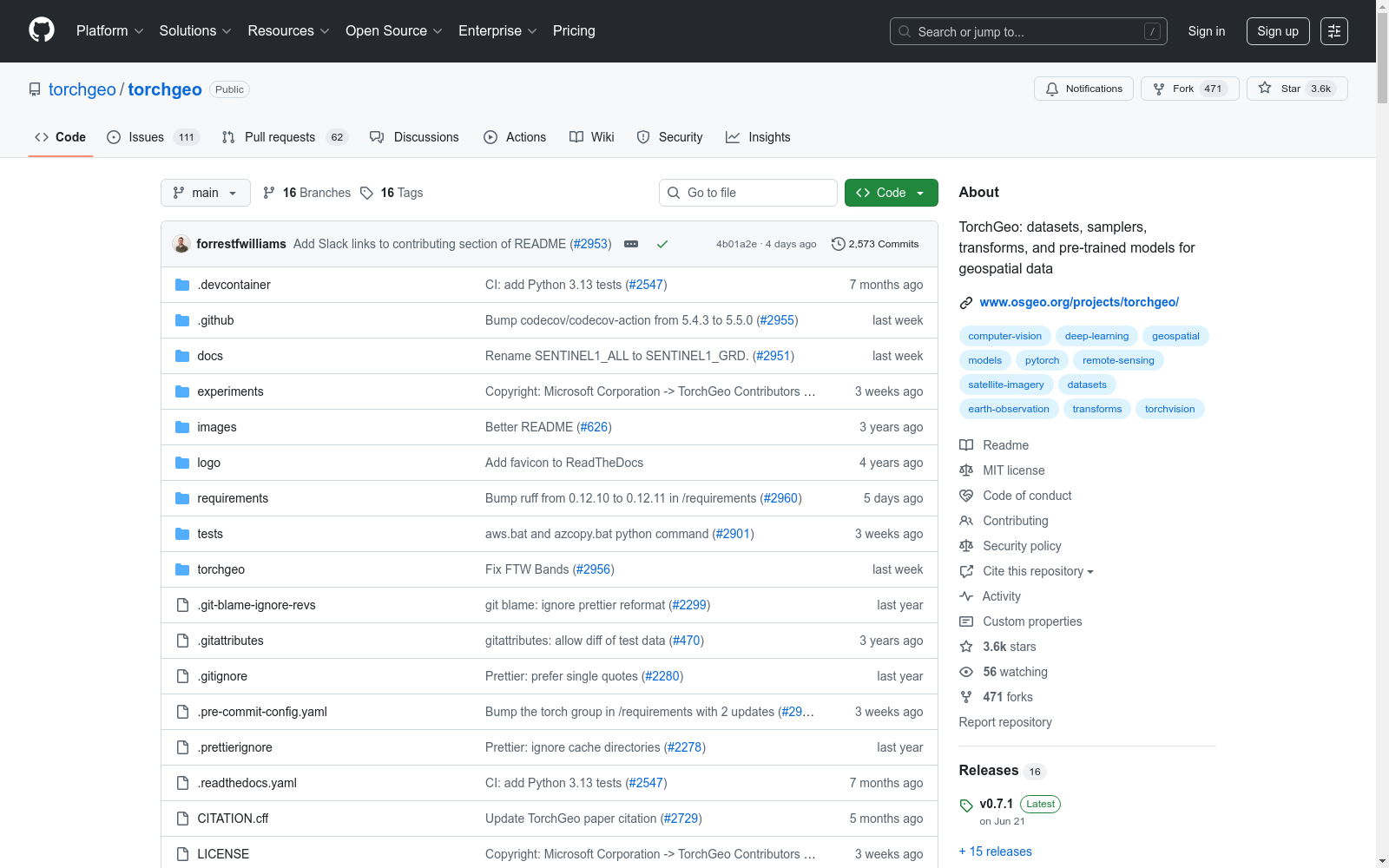
Task: Click the .devcontainer folder icon
Action: click(182, 285)
